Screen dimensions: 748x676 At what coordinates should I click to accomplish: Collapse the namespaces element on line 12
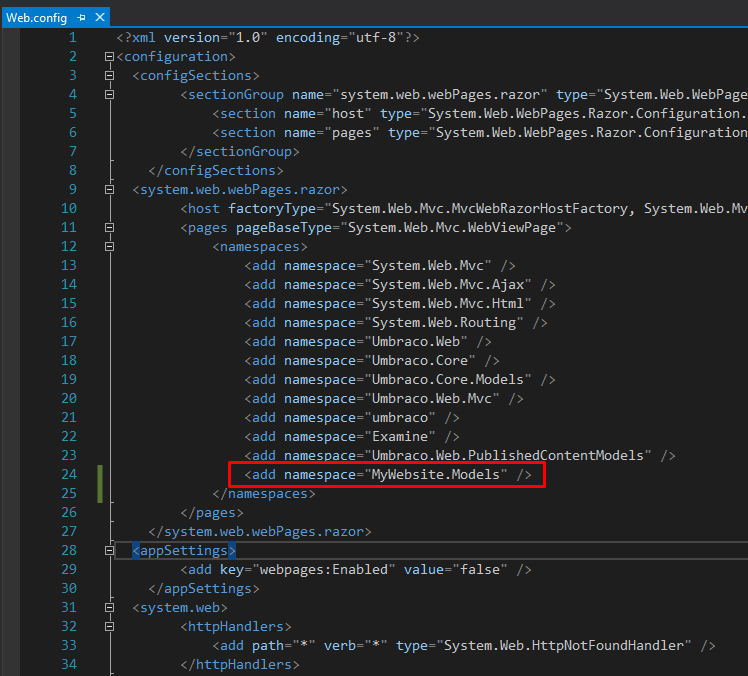pos(109,247)
